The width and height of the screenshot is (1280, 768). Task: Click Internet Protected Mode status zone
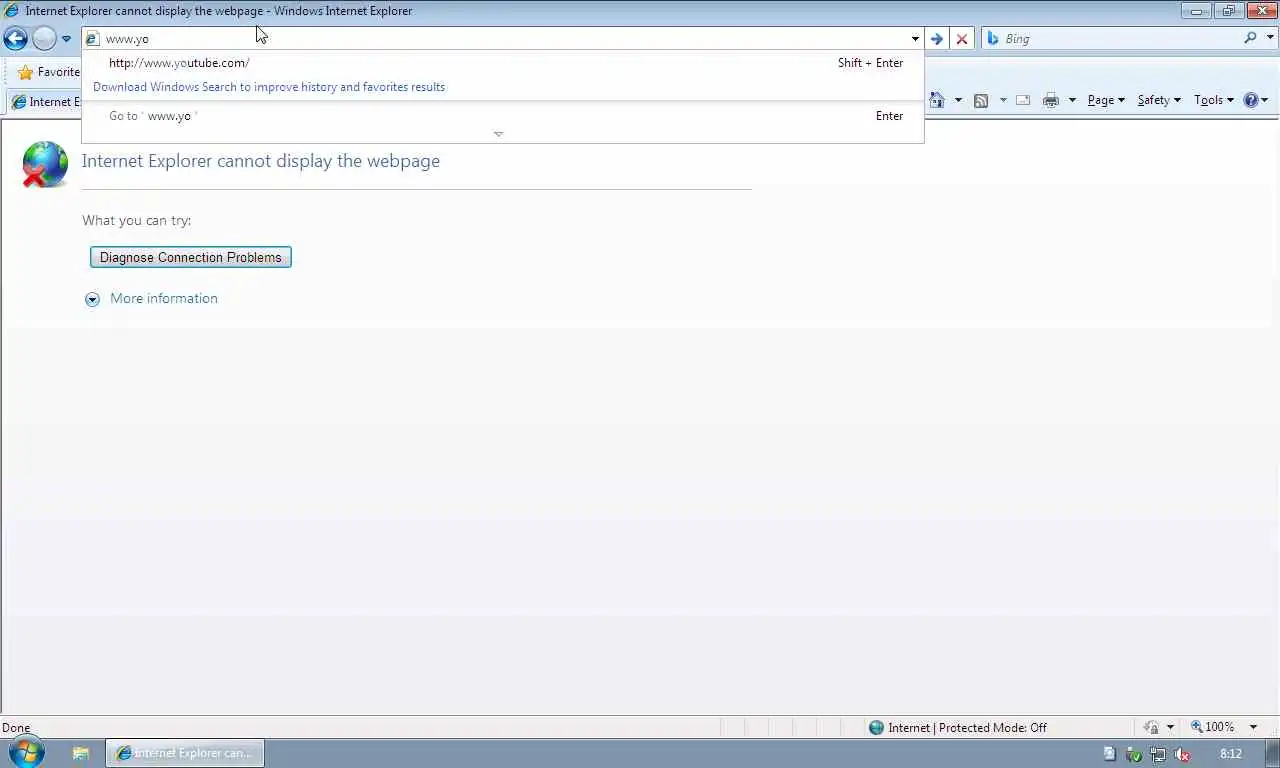coord(957,728)
